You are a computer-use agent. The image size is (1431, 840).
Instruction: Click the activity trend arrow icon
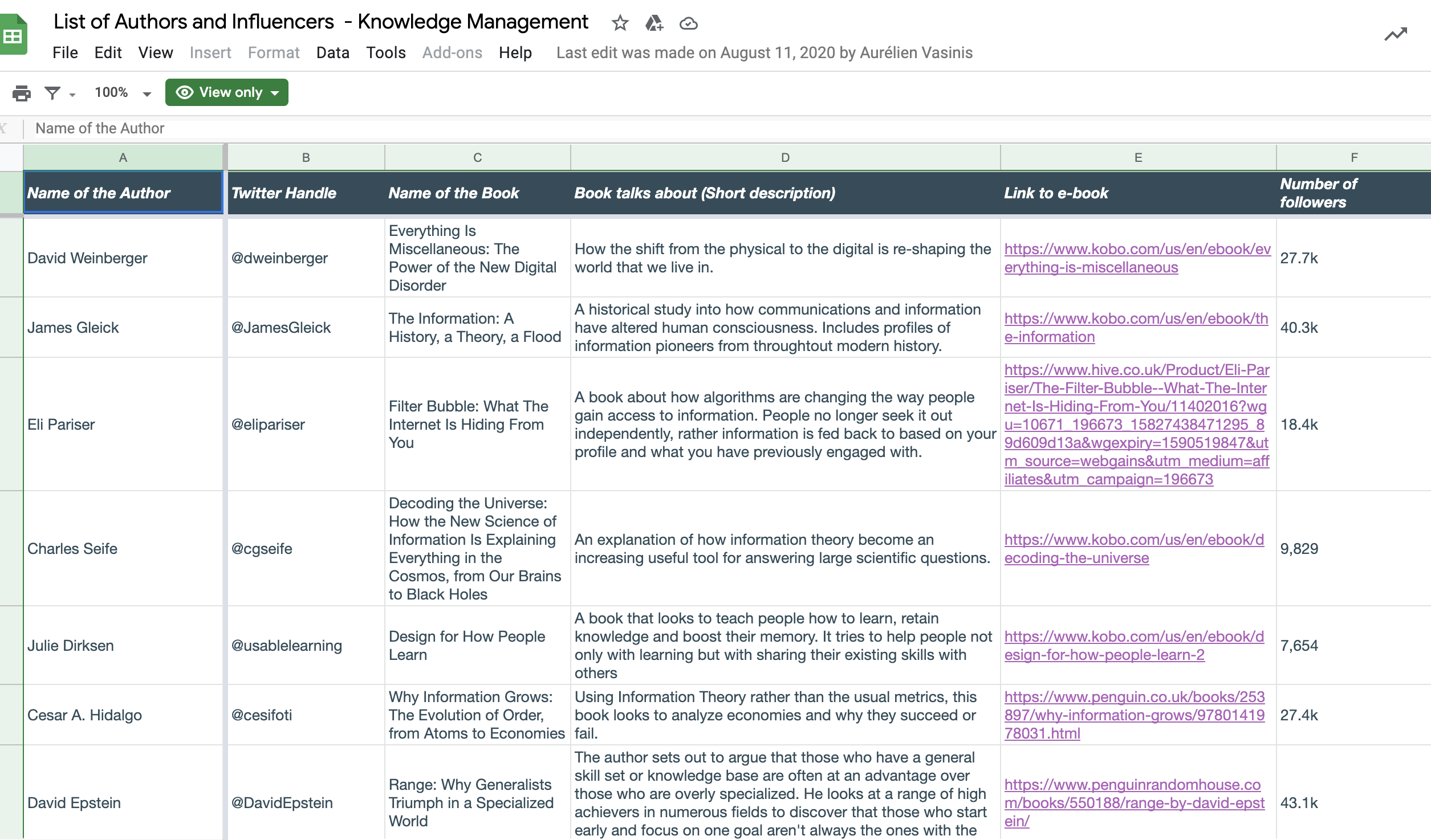coord(1396,34)
